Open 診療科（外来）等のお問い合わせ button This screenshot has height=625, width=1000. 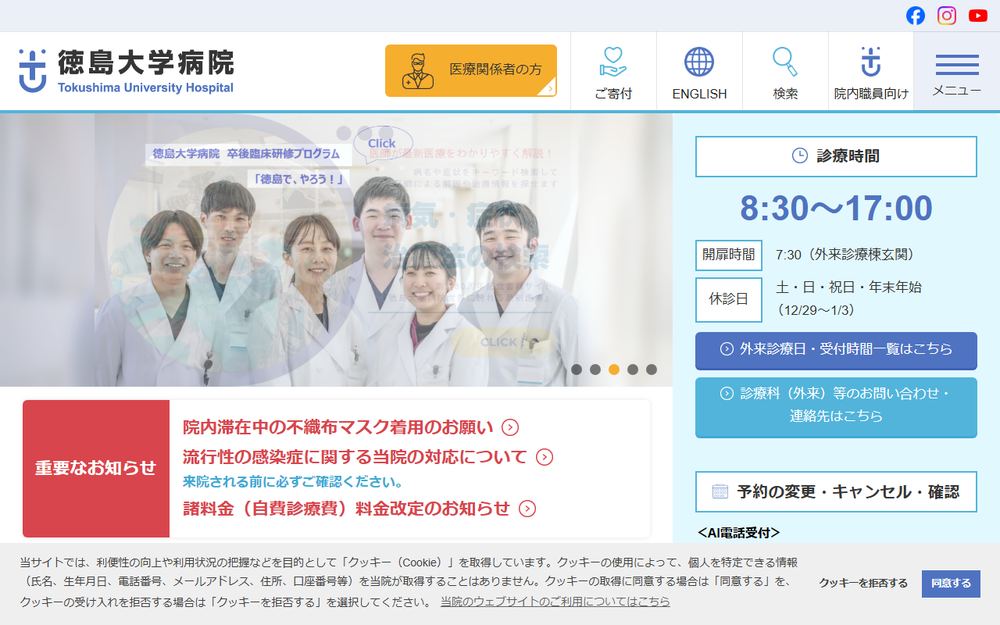click(835, 407)
